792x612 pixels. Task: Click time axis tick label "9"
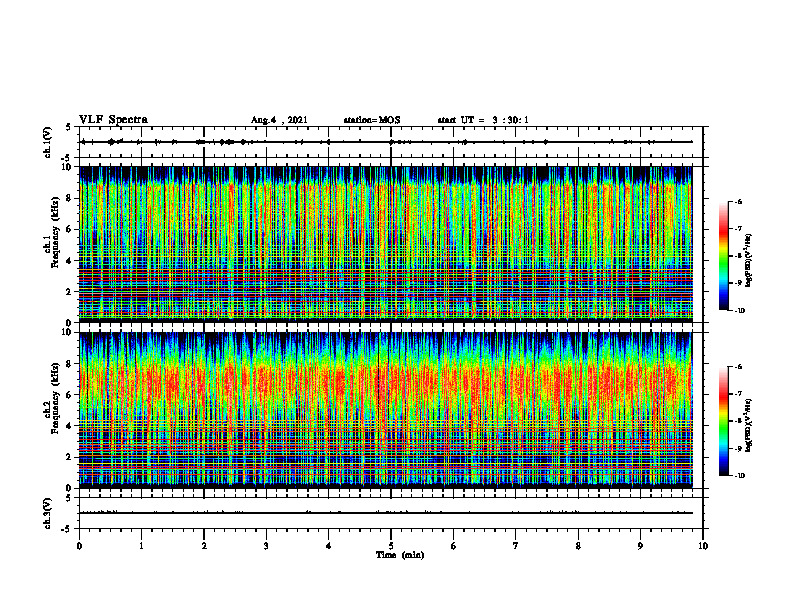[640, 546]
